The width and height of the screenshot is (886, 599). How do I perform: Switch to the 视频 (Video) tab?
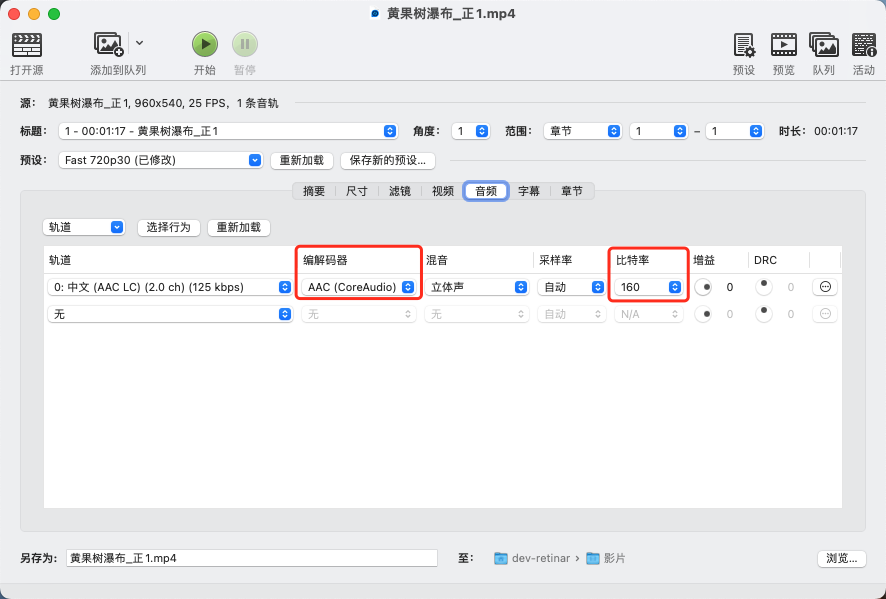tap(441, 191)
